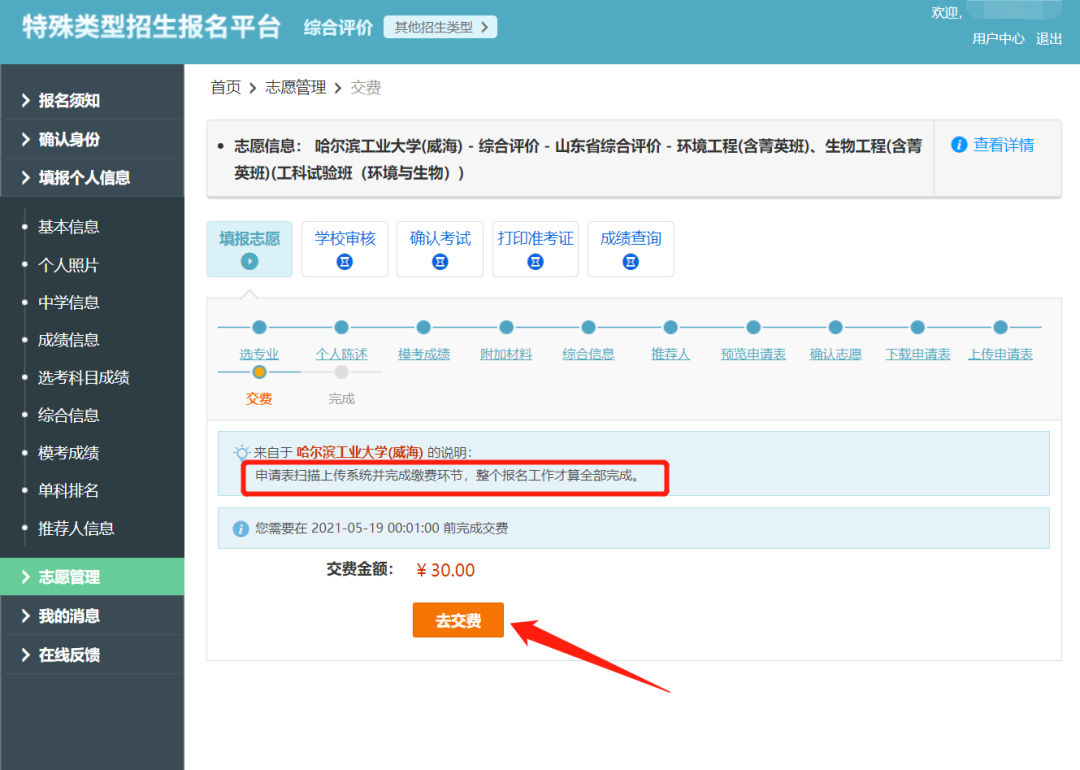The image size is (1080, 770).
Task: Go to 用户中心
Action: 998,39
